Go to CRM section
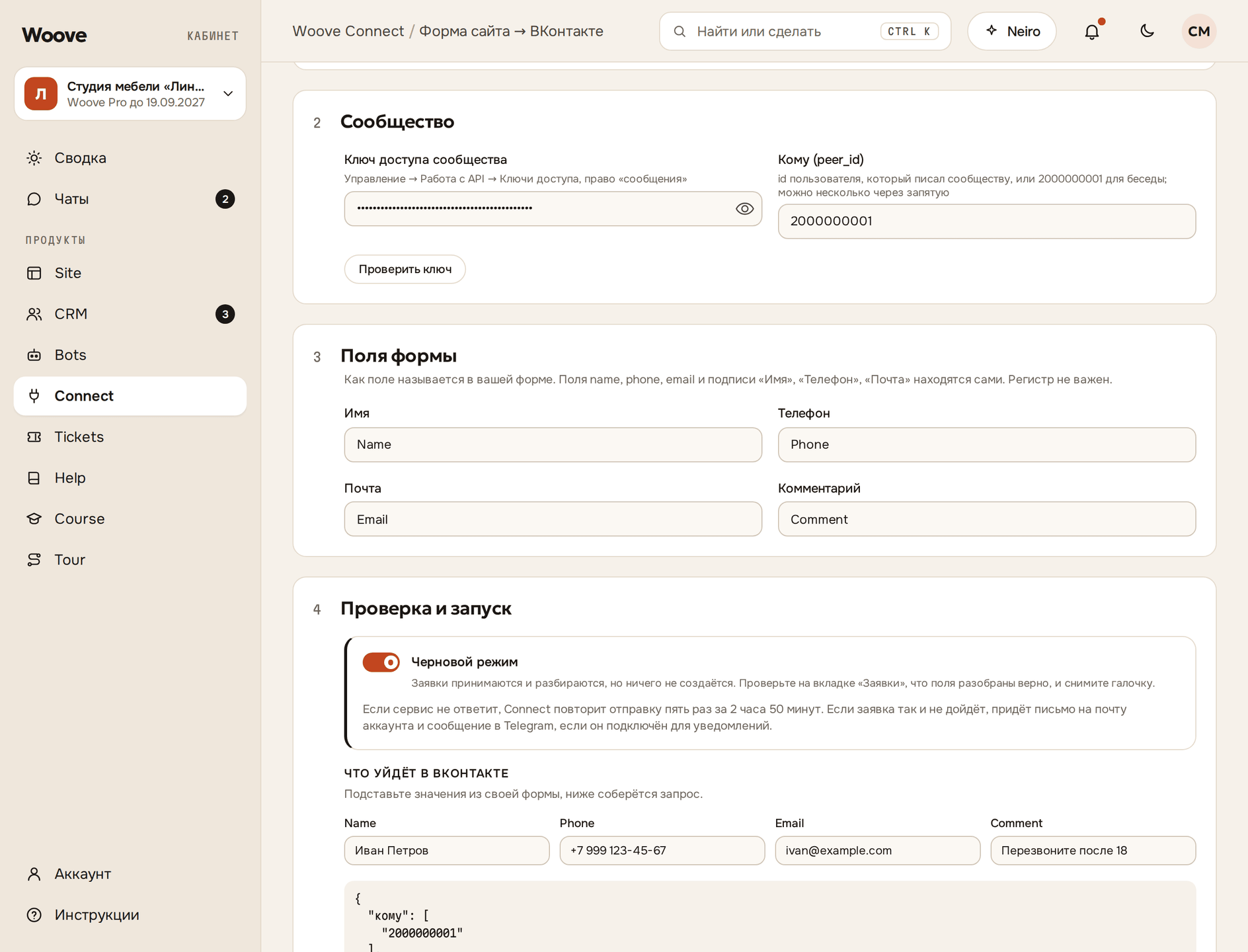The height and width of the screenshot is (952, 1248). click(130, 314)
